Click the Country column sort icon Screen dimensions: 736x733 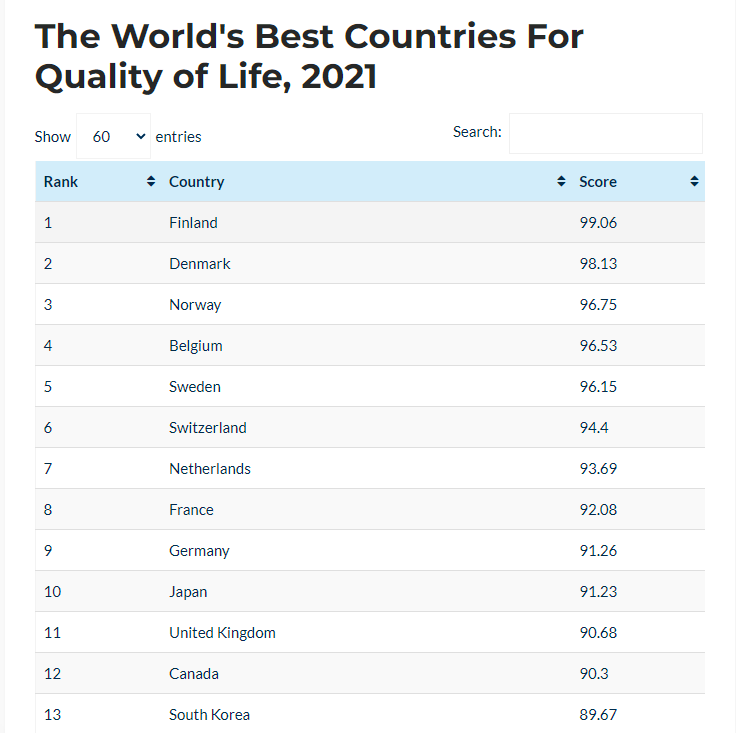(561, 182)
